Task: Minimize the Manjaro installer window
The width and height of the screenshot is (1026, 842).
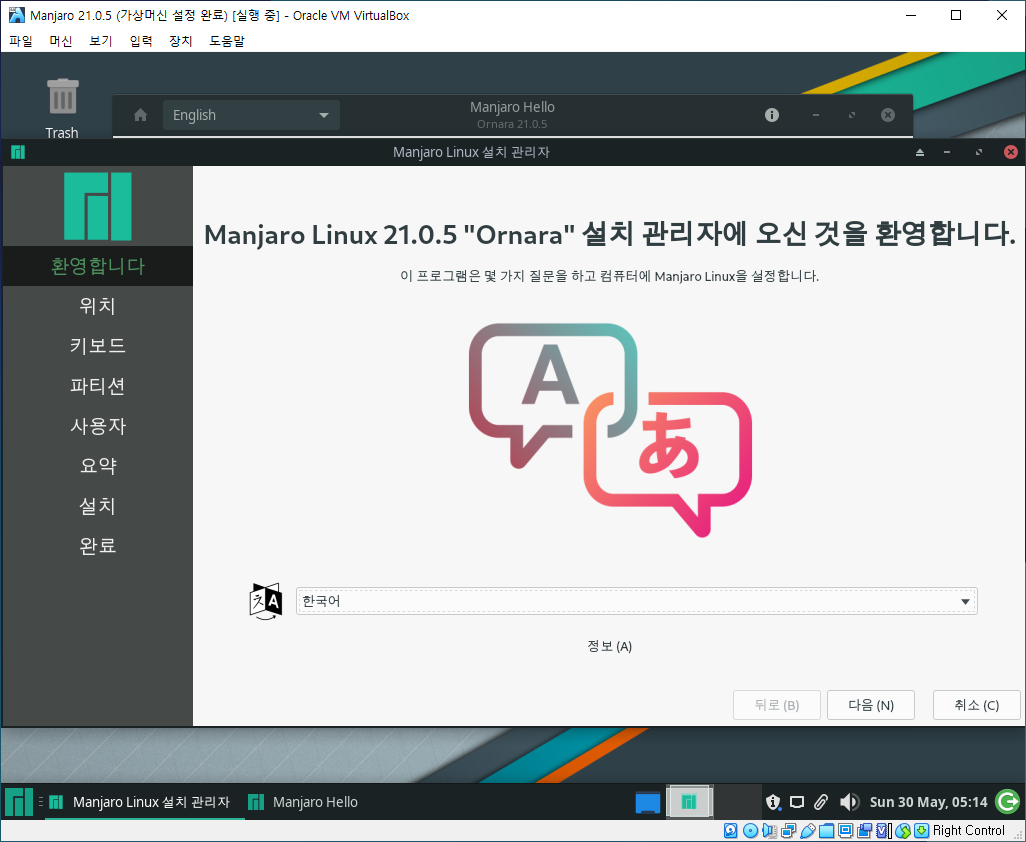Action: point(947,152)
